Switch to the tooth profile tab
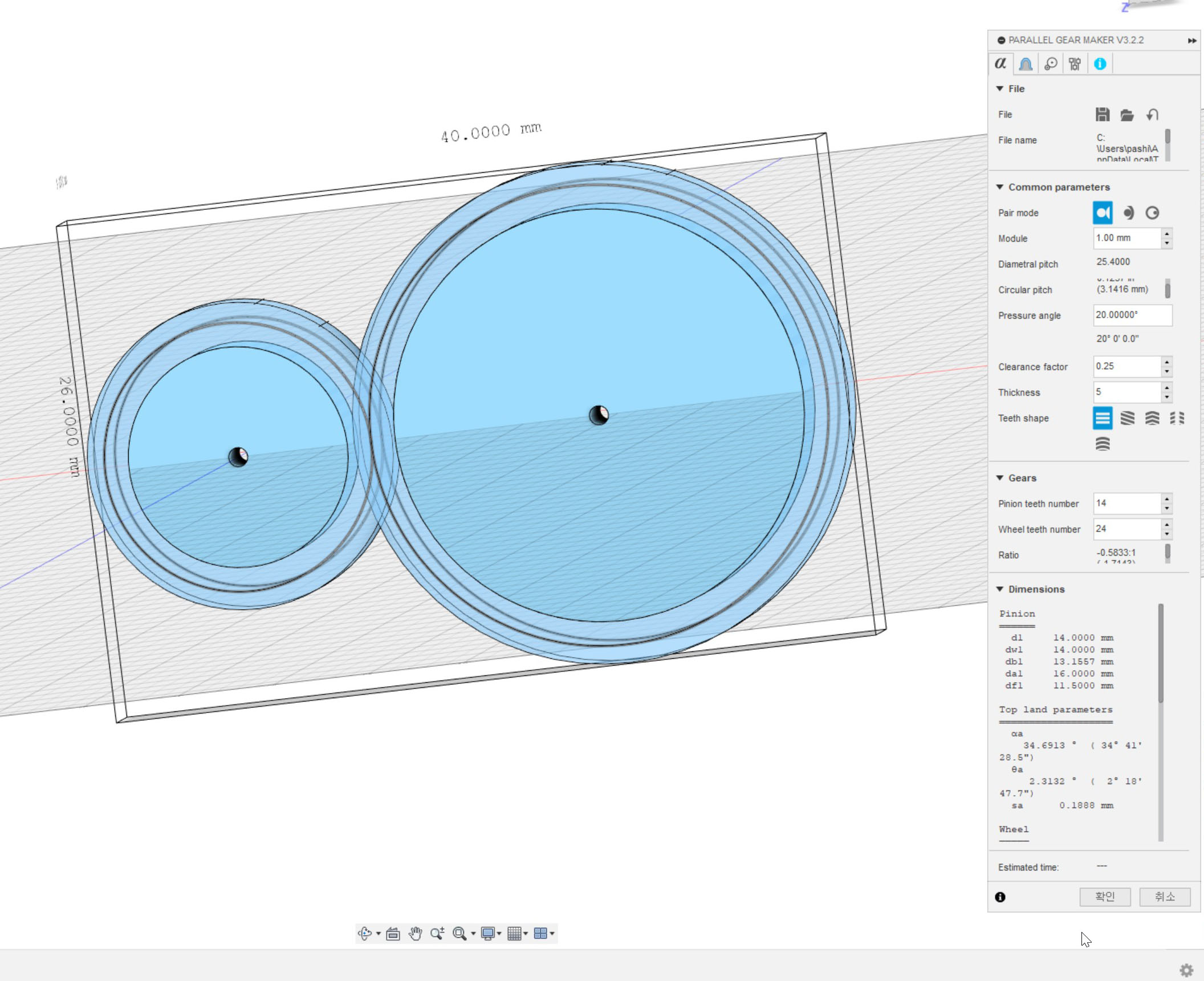This screenshot has width=1204, height=981. (x=1026, y=64)
